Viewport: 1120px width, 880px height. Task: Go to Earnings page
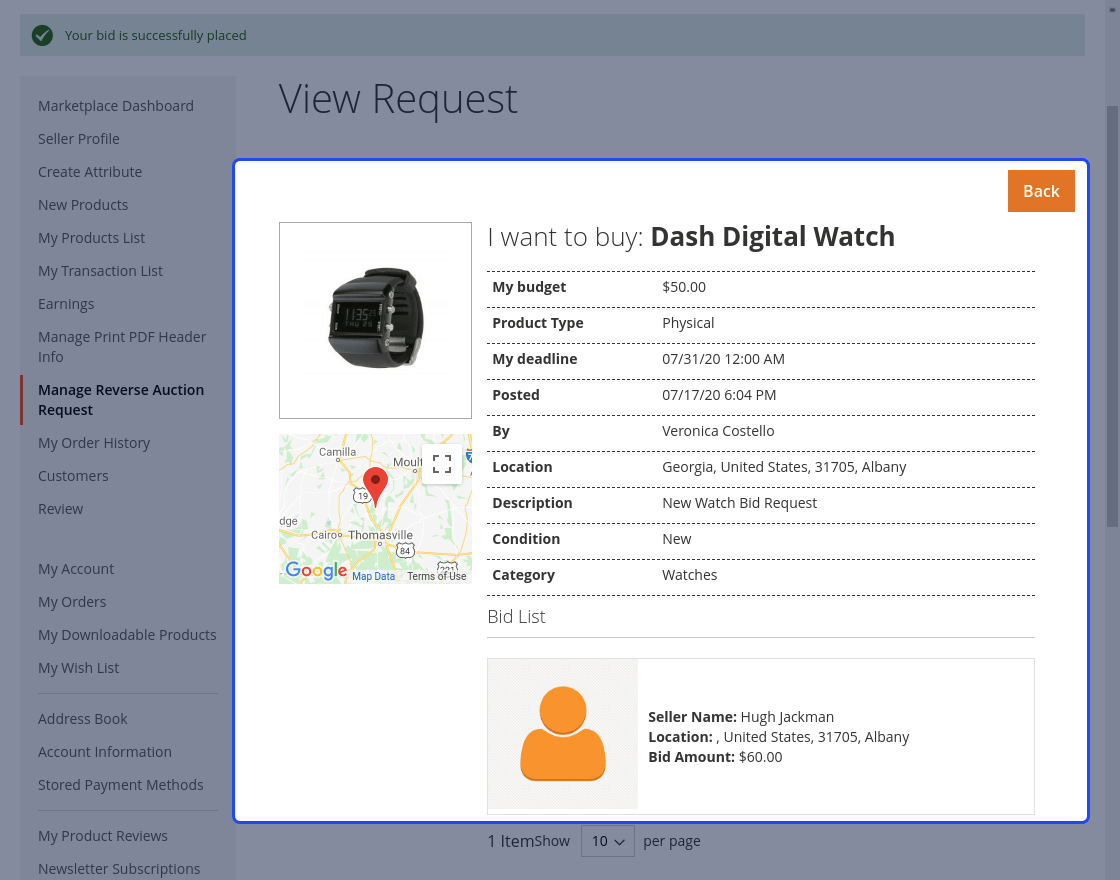pos(66,304)
